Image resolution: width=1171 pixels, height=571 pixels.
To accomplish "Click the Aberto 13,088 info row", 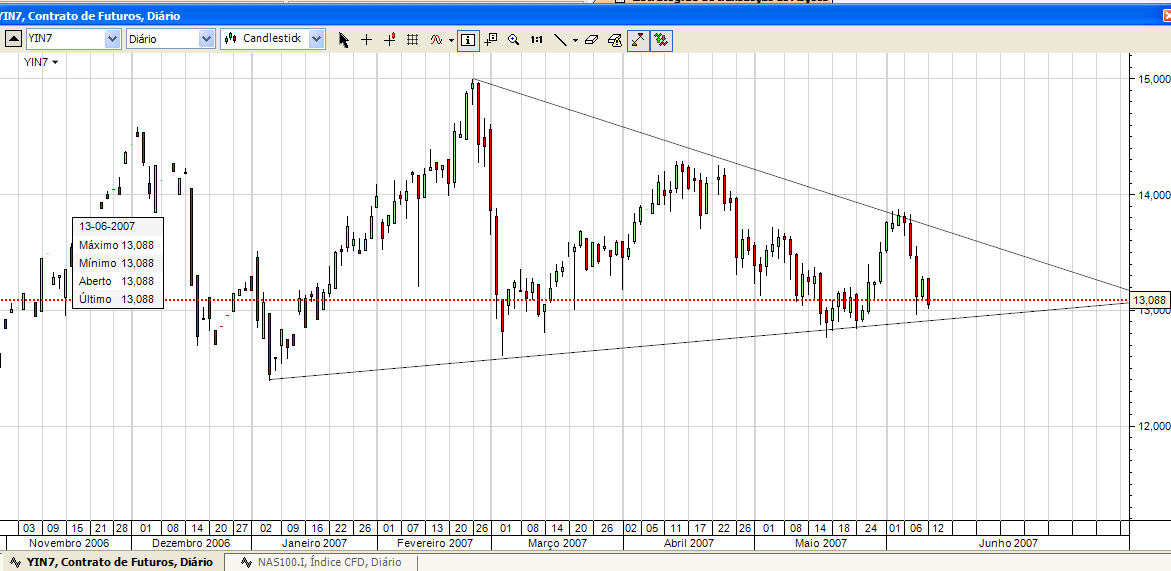I will point(117,281).
